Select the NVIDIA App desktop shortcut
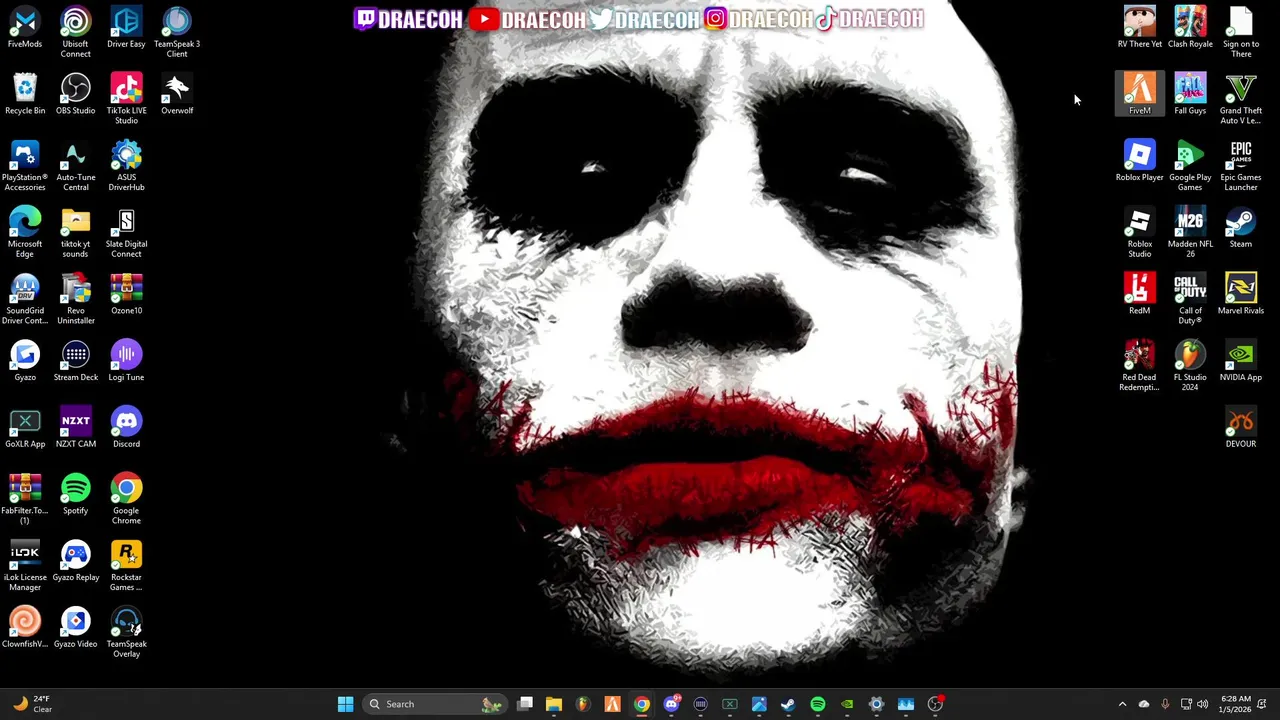Screen dimensions: 1280x720 click(x=1241, y=361)
